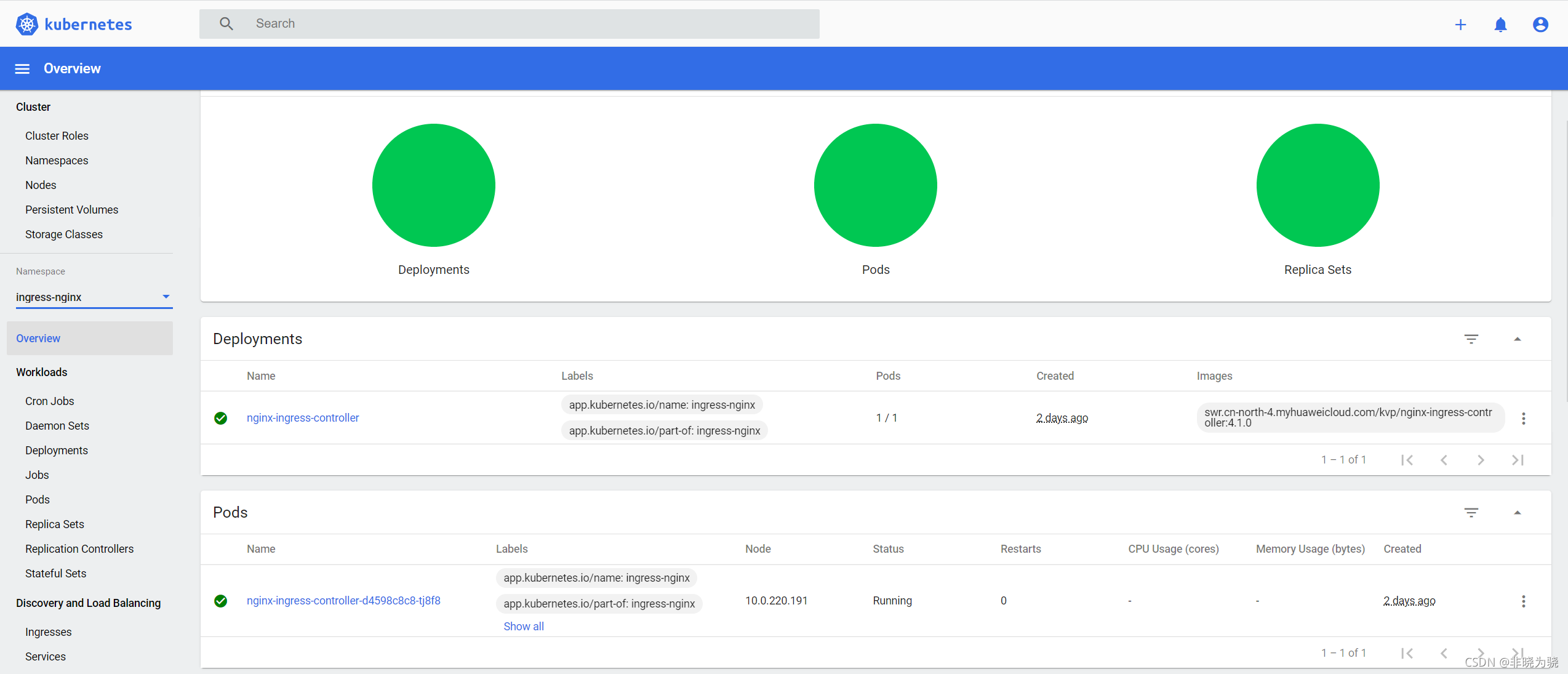This screenshot has height=674, width=1568.
Task: Click the app.kubernetes.io/part-of label in the Deployments row
Action: click(665, 430)
